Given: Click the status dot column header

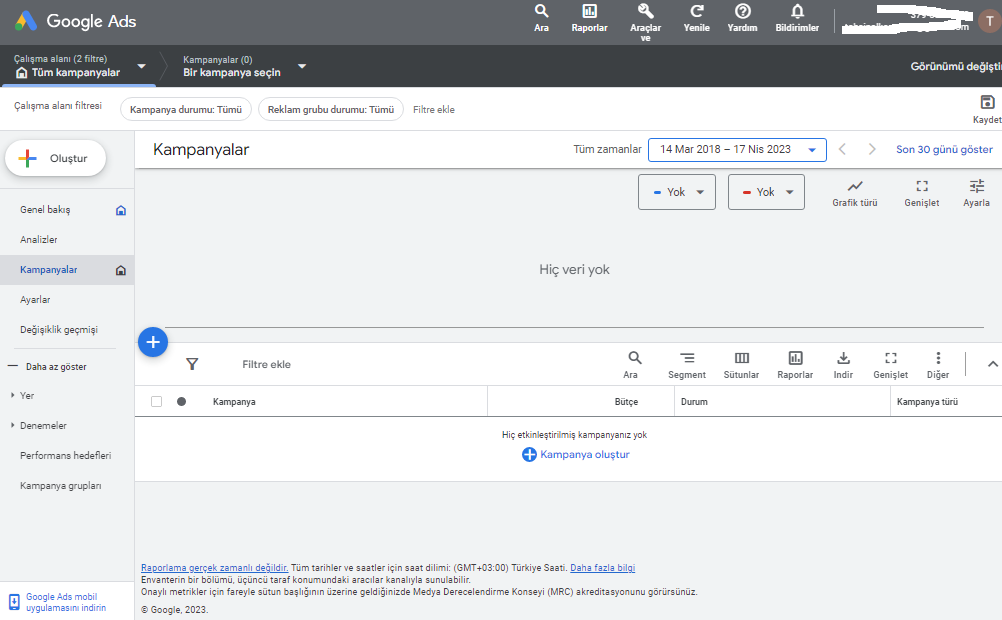Looking at the screenshot, I should point(181,401).
